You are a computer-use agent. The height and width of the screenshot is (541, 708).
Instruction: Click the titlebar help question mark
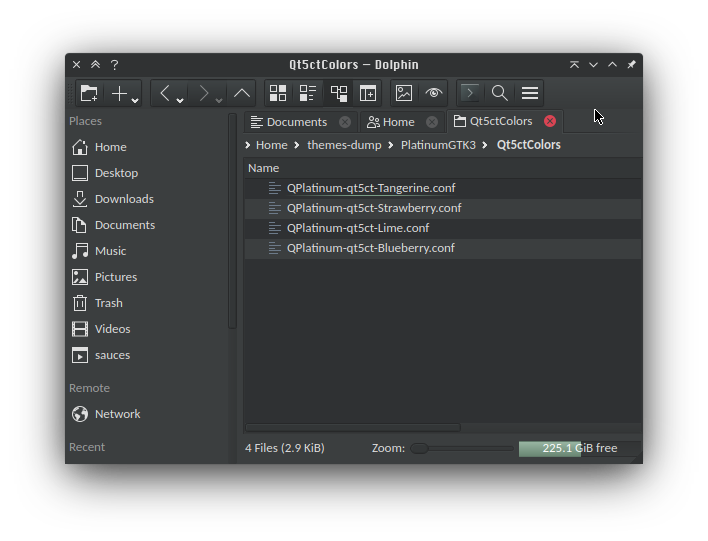pos(115,65)
